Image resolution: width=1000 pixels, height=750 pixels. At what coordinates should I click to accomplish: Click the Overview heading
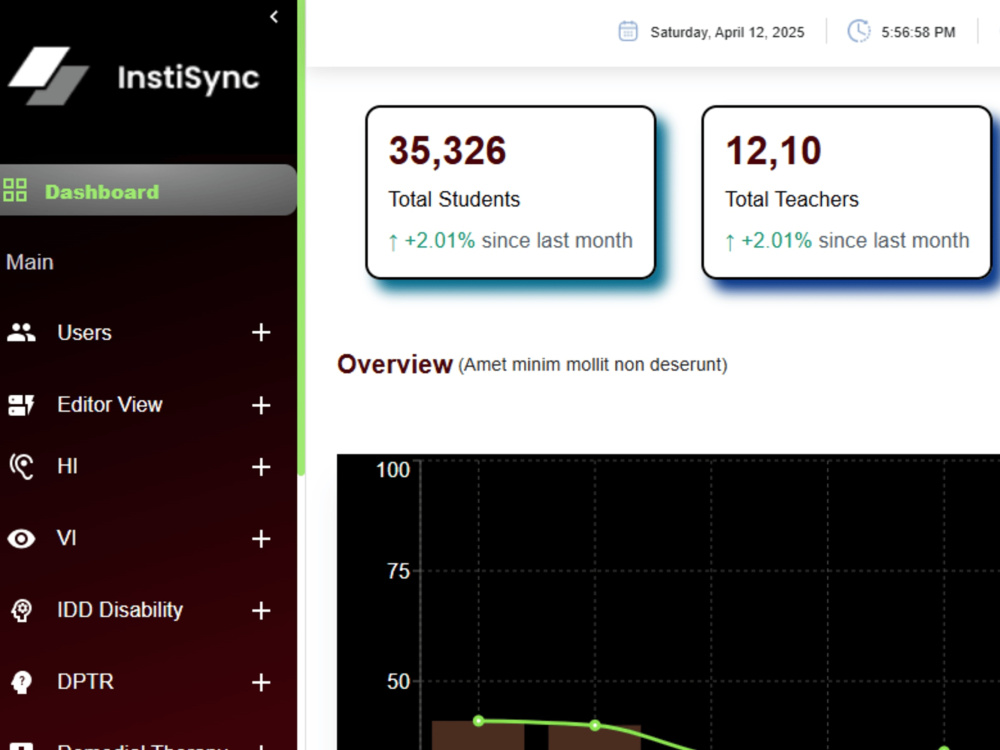tap(395, 364)
